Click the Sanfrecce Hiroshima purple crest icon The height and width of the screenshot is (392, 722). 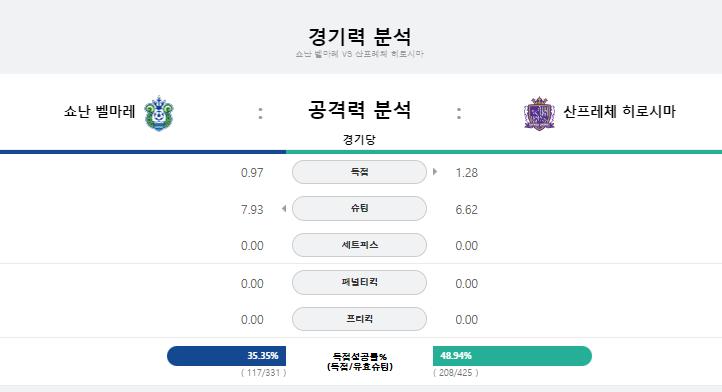coord(539,113)
